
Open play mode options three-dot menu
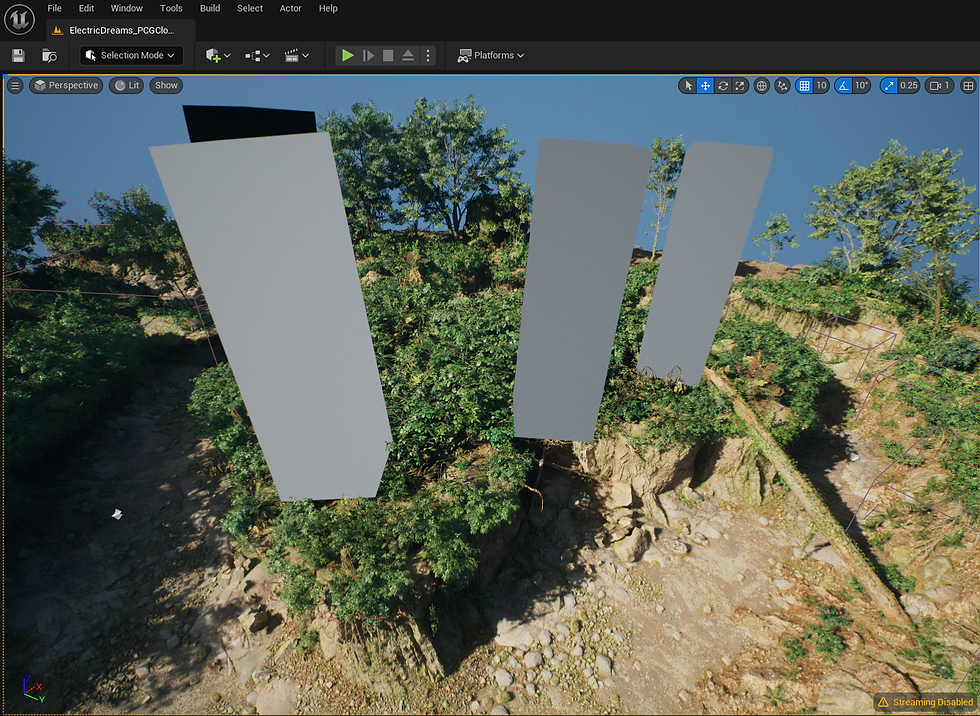[428, 56]
